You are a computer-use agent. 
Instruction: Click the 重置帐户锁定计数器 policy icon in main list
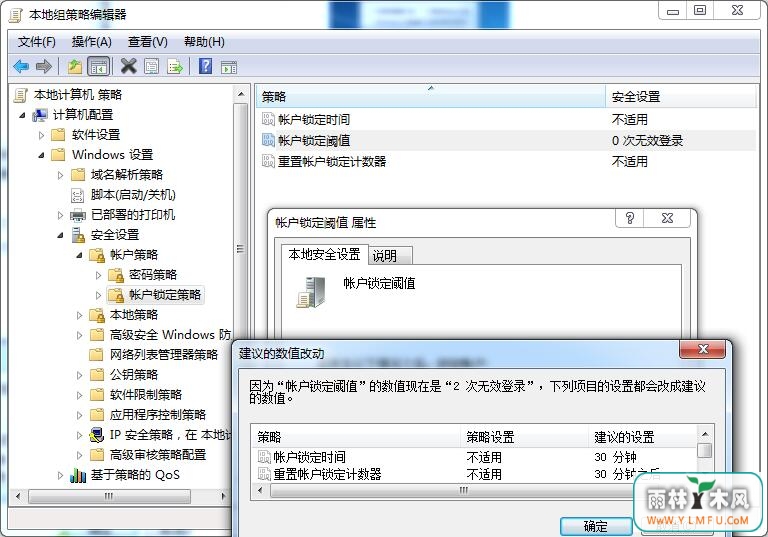tap(268, 161)
